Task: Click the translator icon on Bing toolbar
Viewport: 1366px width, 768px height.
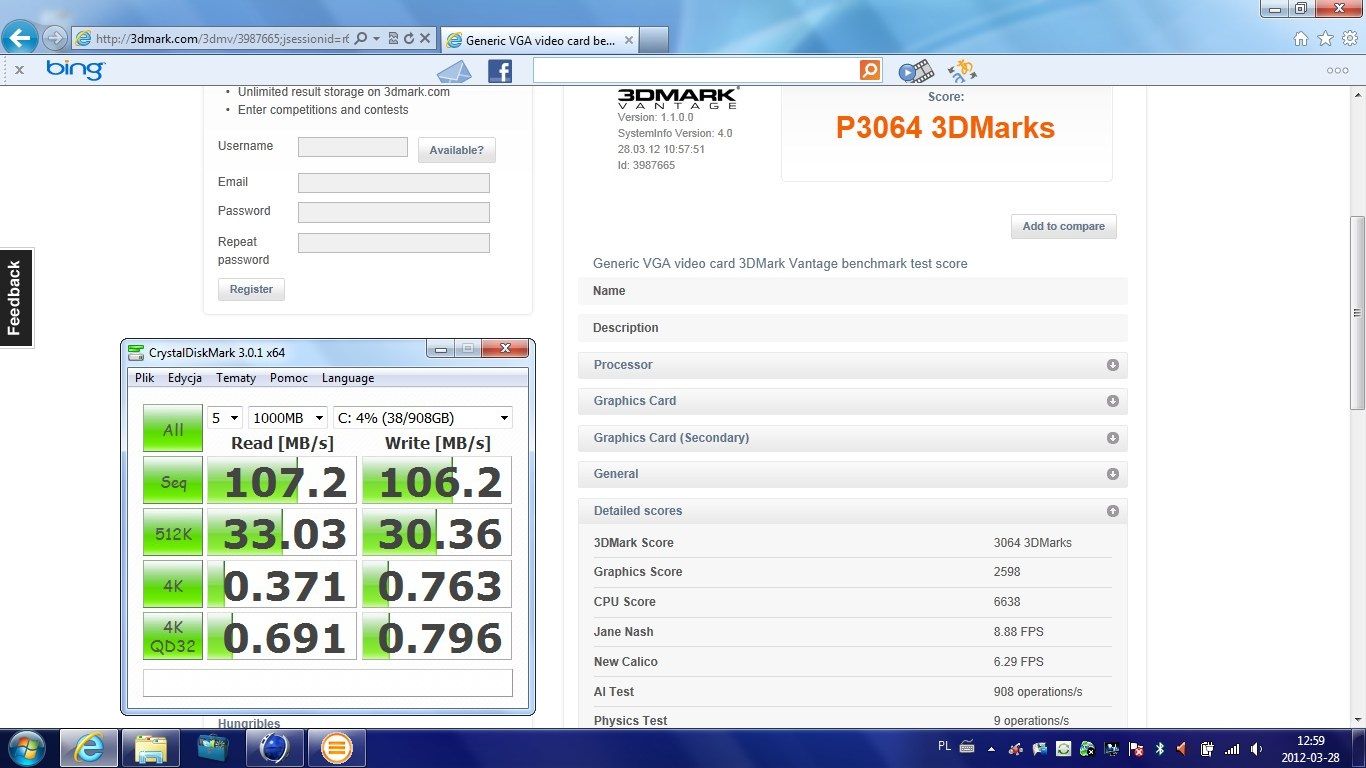Action: [962, 71]
